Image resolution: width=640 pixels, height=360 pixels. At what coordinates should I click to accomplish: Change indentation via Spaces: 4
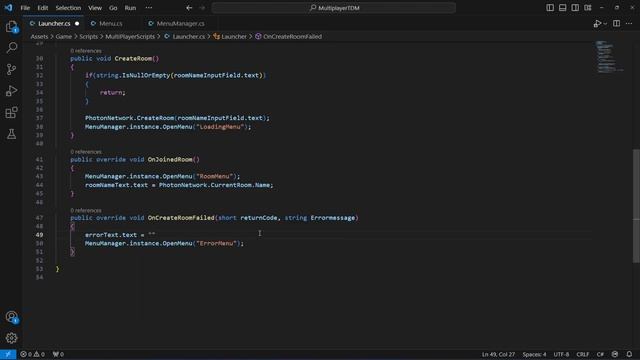coord(534,354)
